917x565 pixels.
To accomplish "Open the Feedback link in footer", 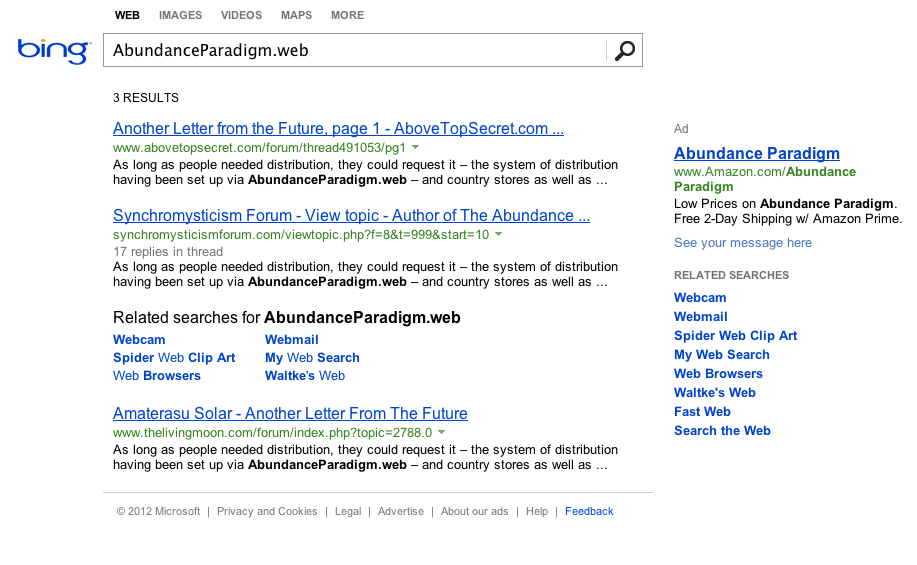I will pyautogui.click(x=589, y=511).
